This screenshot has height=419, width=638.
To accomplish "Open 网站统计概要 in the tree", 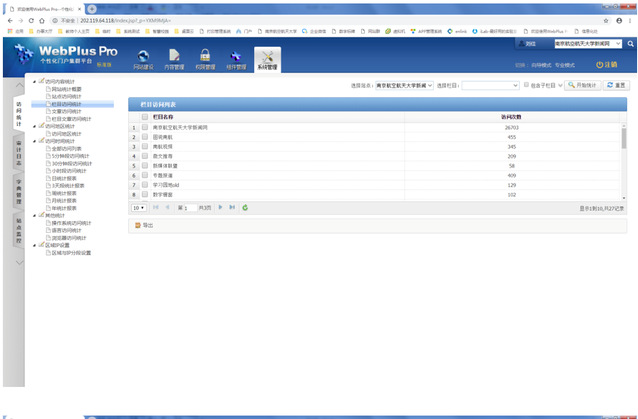I will pos(66,89).
